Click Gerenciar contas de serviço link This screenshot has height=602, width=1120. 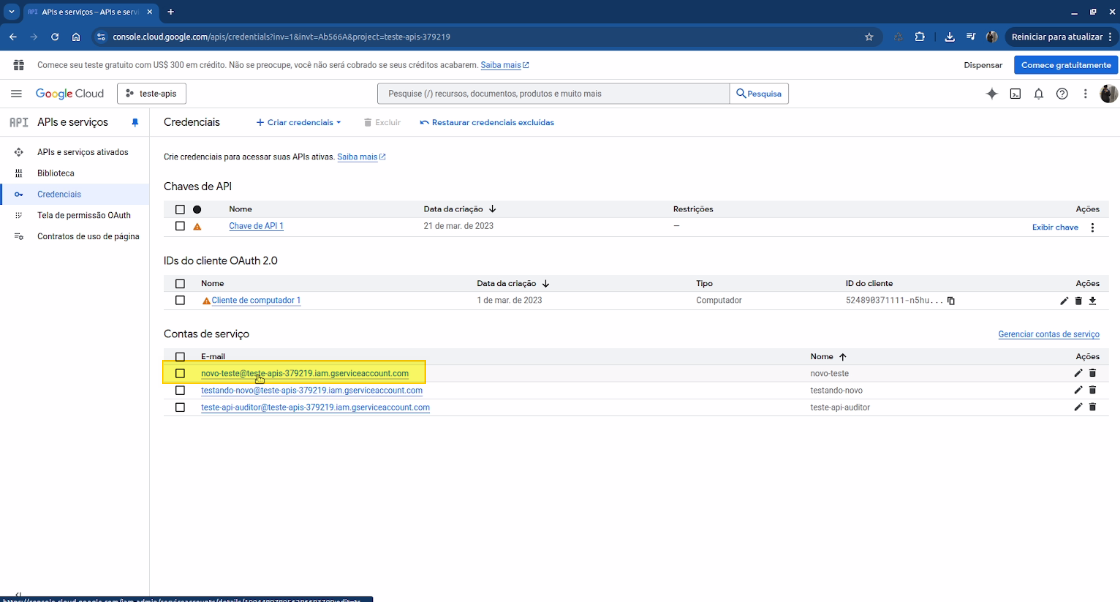click(1049, 334)
